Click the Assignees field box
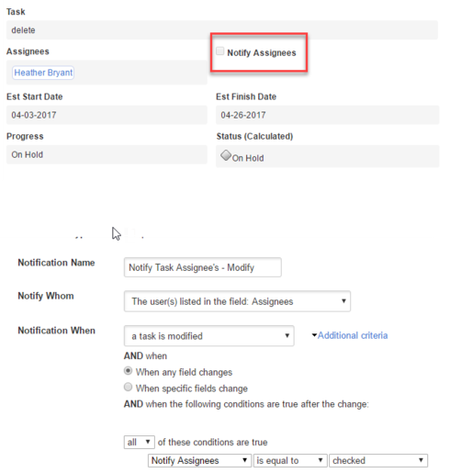Image resolution: width=450 pixels, height=473 pixels. pos(107,72)
